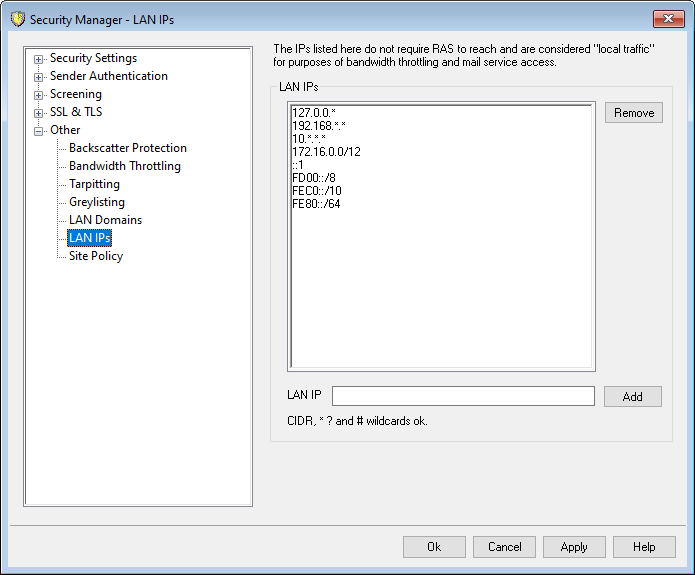This screenshot has width=695, height=575.
Task: Expand the Sender Authentication node
Action: [x=39, y=77]
